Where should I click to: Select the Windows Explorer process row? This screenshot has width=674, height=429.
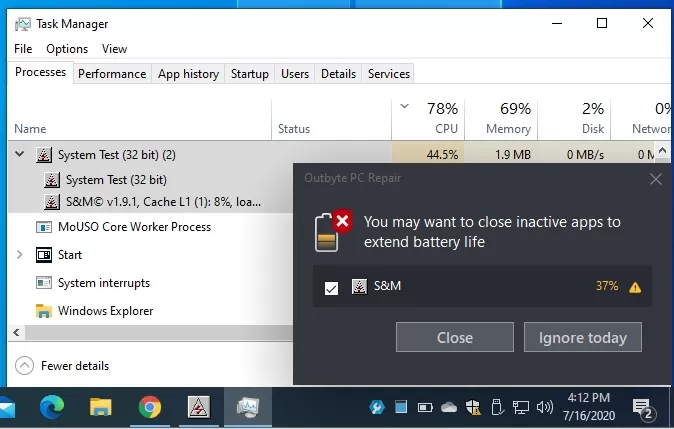tap(150, 311)
